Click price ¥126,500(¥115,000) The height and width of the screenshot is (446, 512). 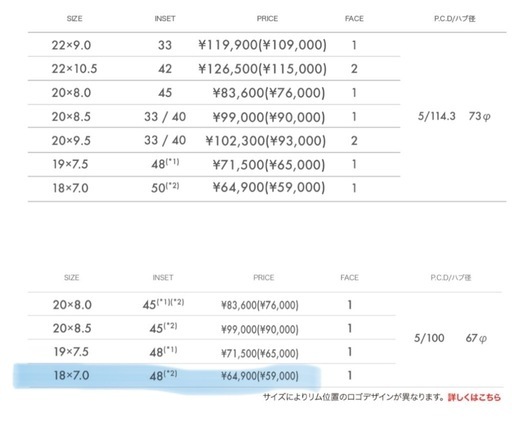pos(262,69)
